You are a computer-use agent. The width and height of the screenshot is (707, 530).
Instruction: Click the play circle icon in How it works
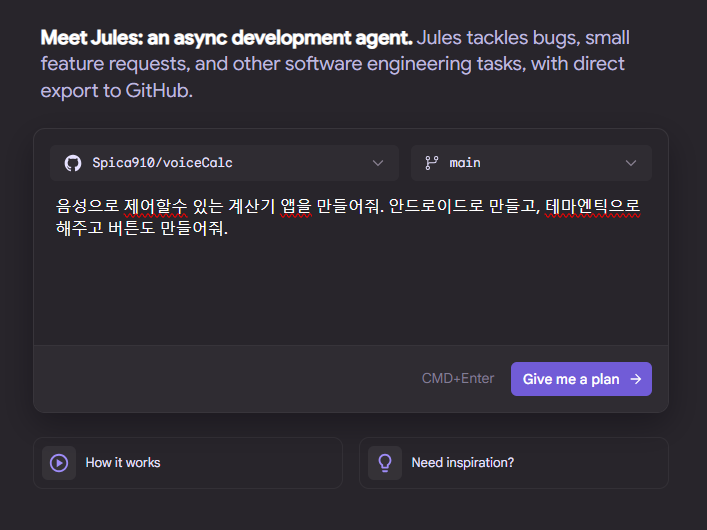[x=59, y=463]
